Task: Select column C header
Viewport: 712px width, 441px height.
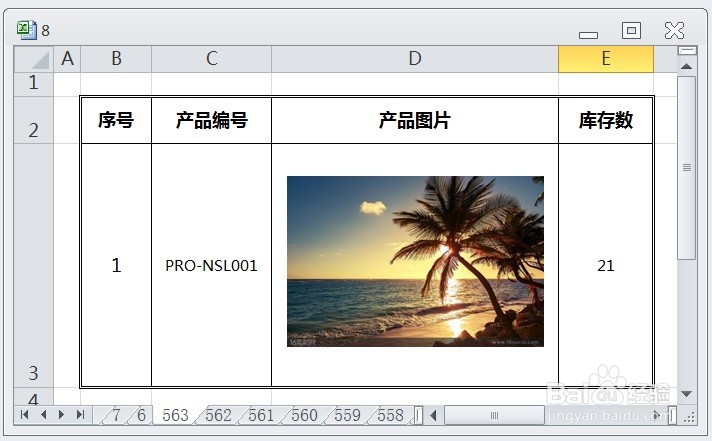Action: (212, 59)
